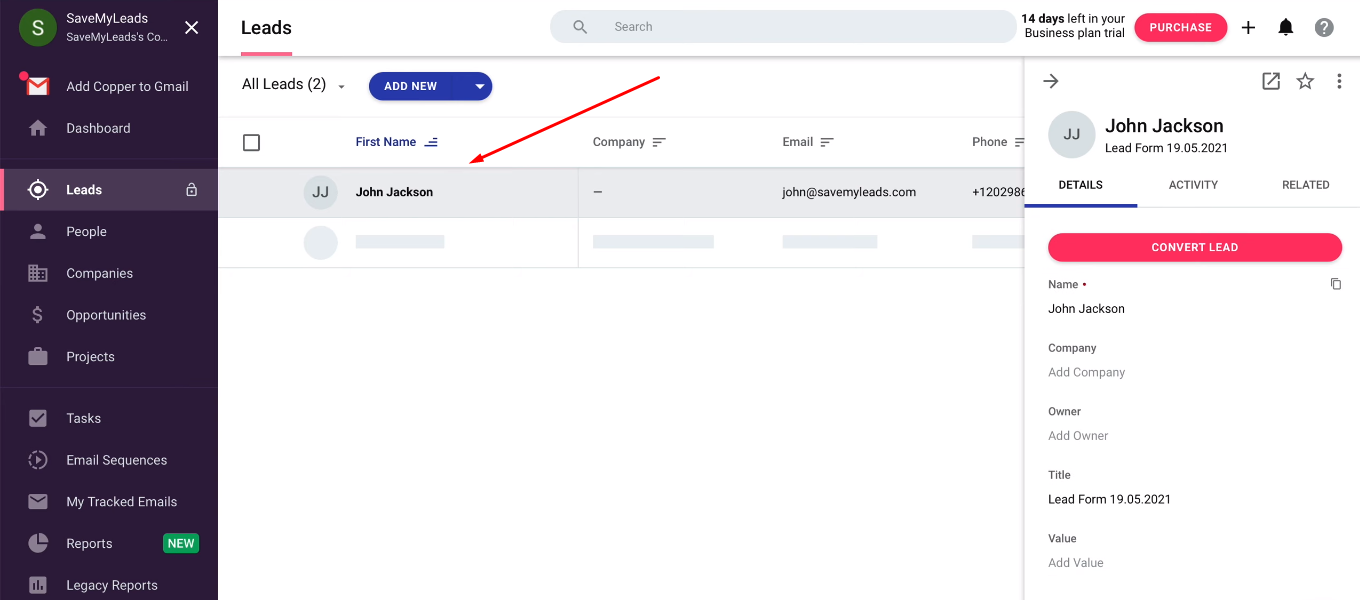Collapse the detail panel with arrow icon

click(1051, 81)
